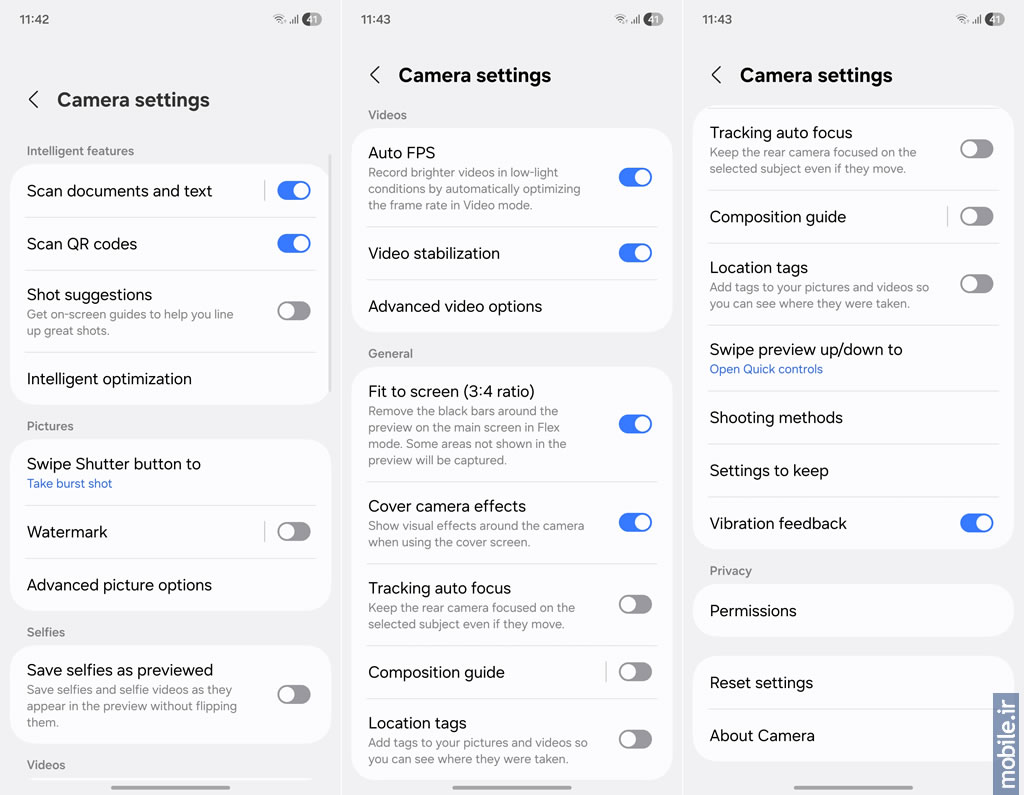
Task: Open the Permissions privacy entry
Action: [853, 611]
